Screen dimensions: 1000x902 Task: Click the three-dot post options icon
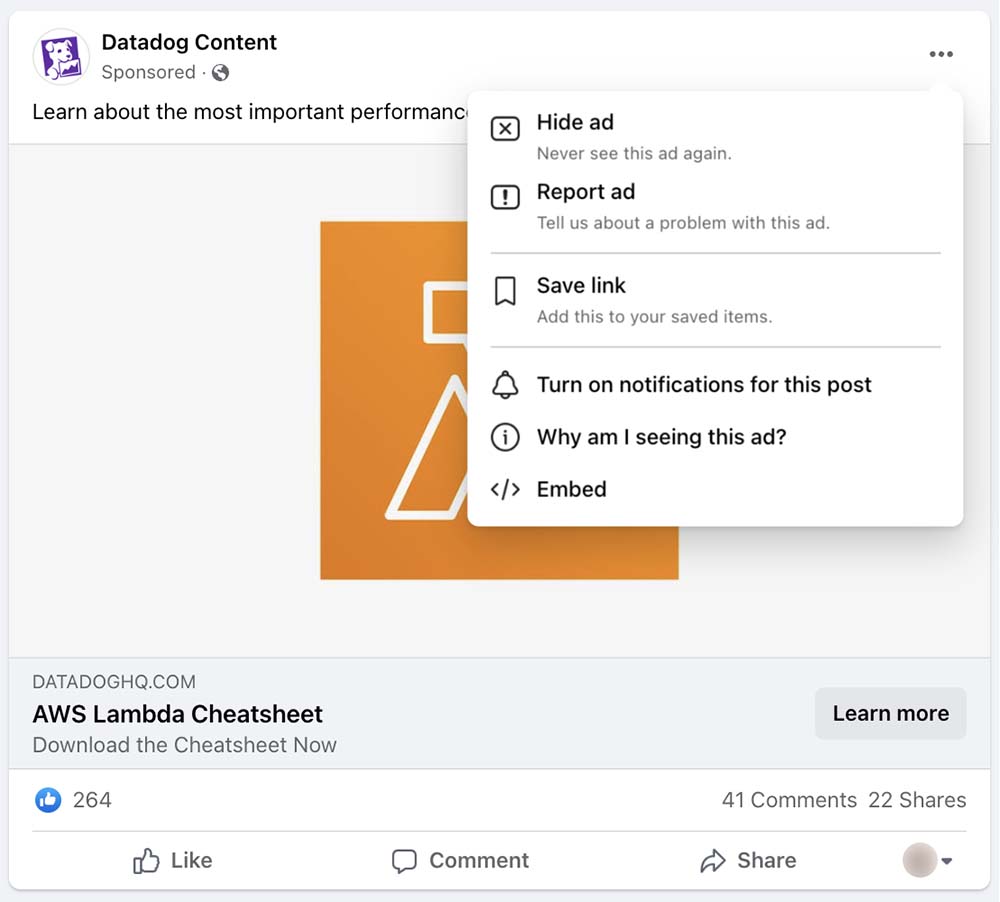pos(941,54)
